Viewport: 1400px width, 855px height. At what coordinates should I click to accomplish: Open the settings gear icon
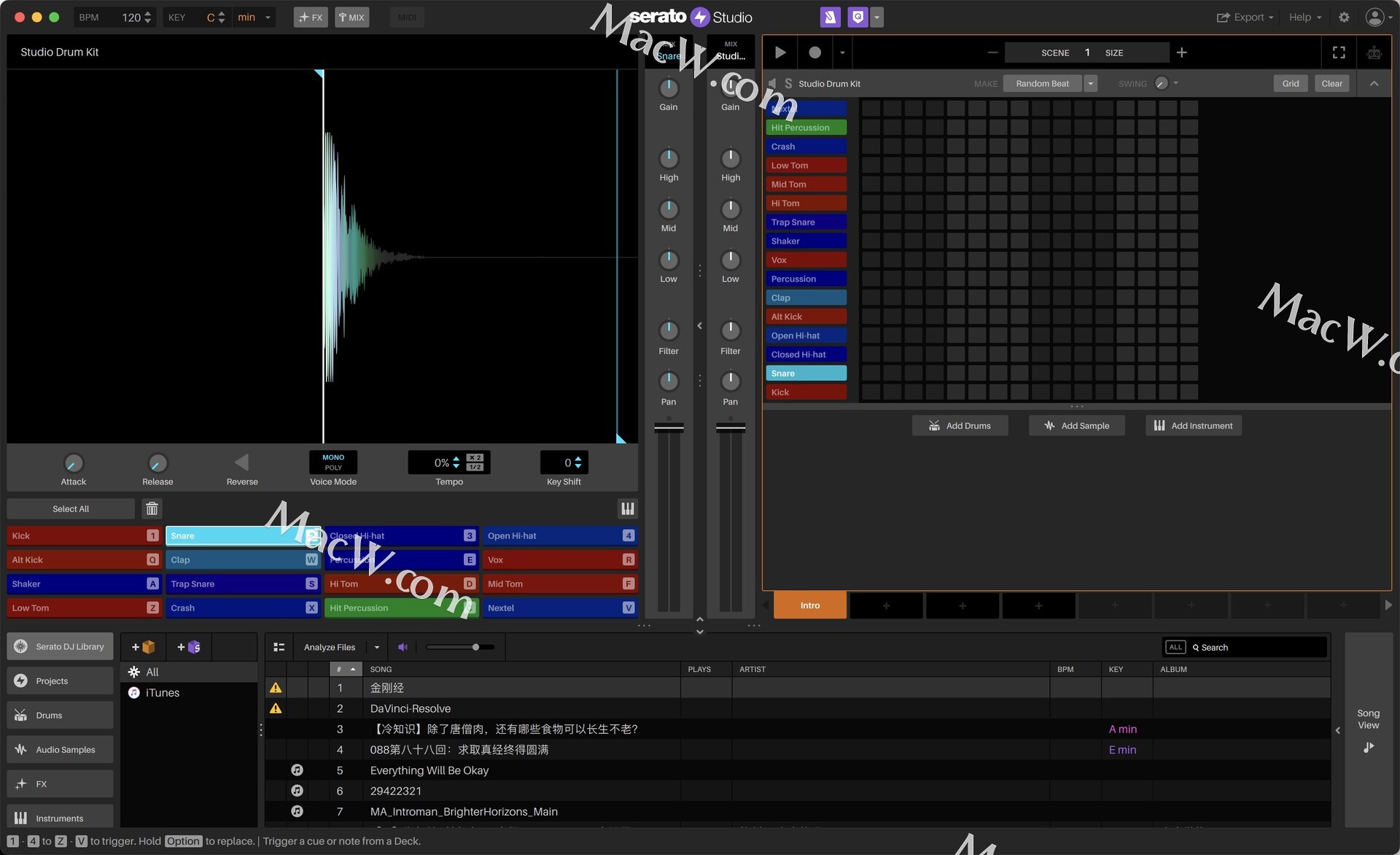tap(1344, 17)
